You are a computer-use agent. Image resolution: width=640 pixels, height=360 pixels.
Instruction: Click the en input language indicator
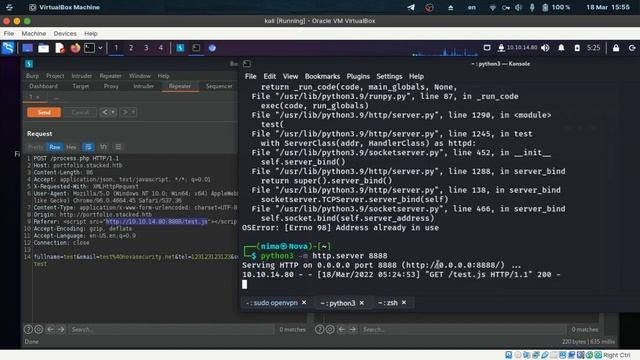tap(471, 7)
